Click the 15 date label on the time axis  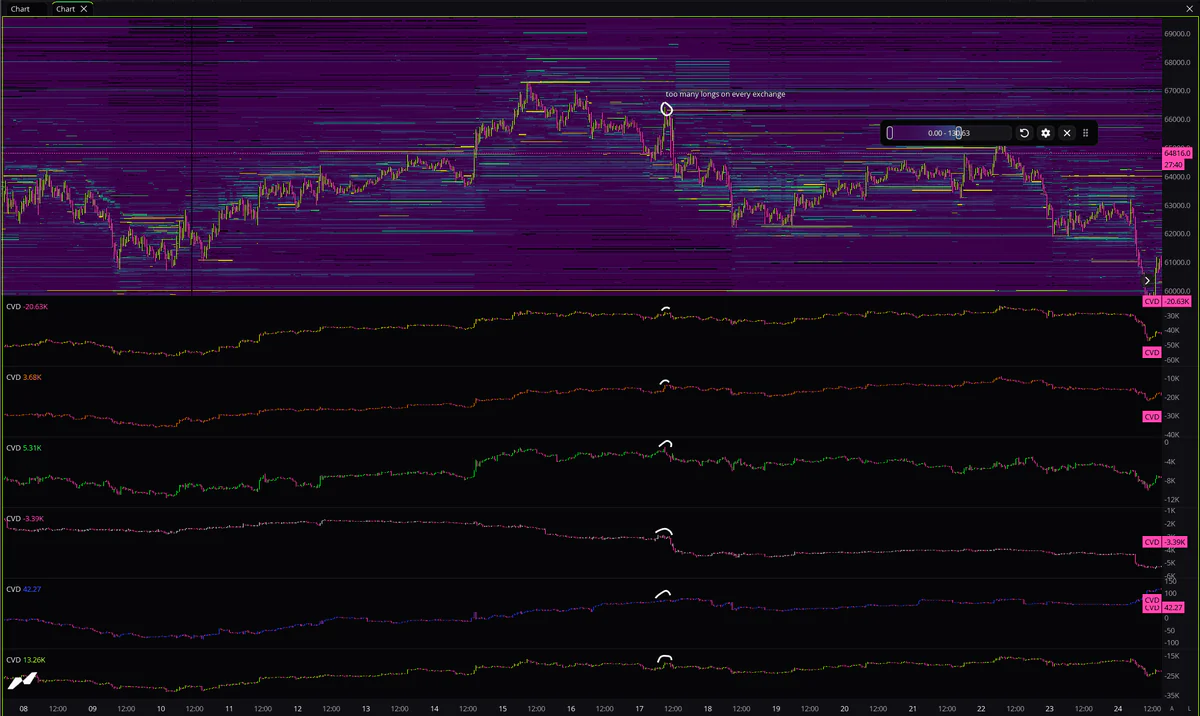[x=503, y=708]
